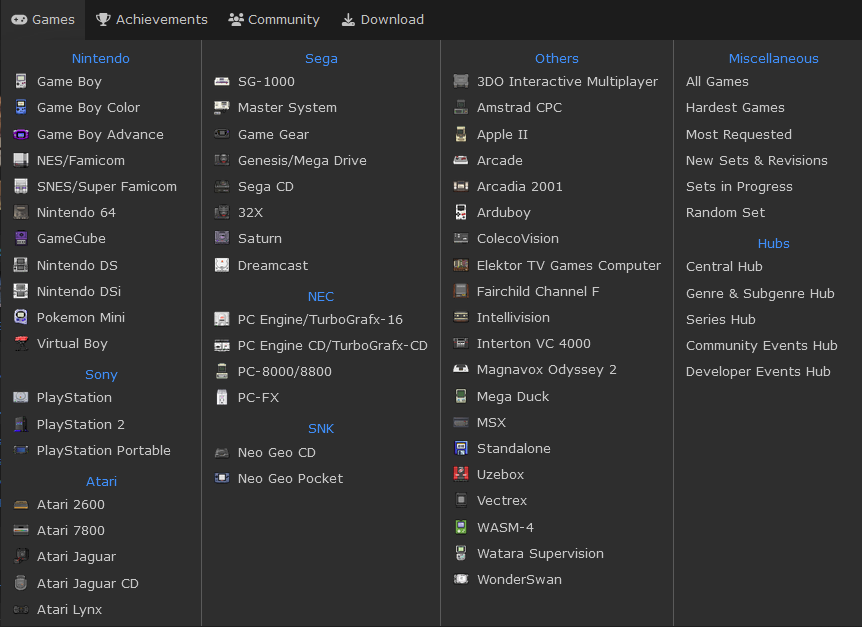This screenshot has height=627, width=862.
Task: Click the Atari 2600 console icon
Action: coord(21,504)
